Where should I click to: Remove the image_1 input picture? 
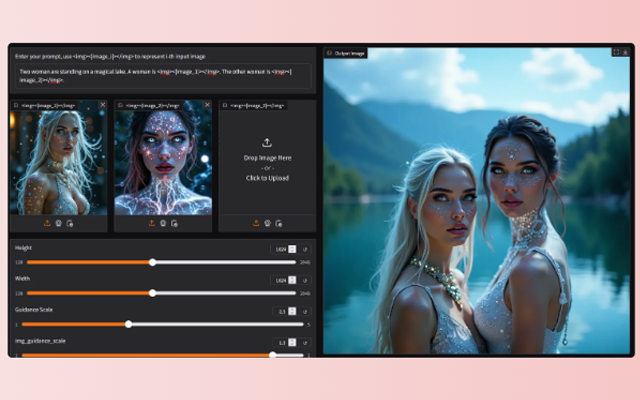point(103,105)
